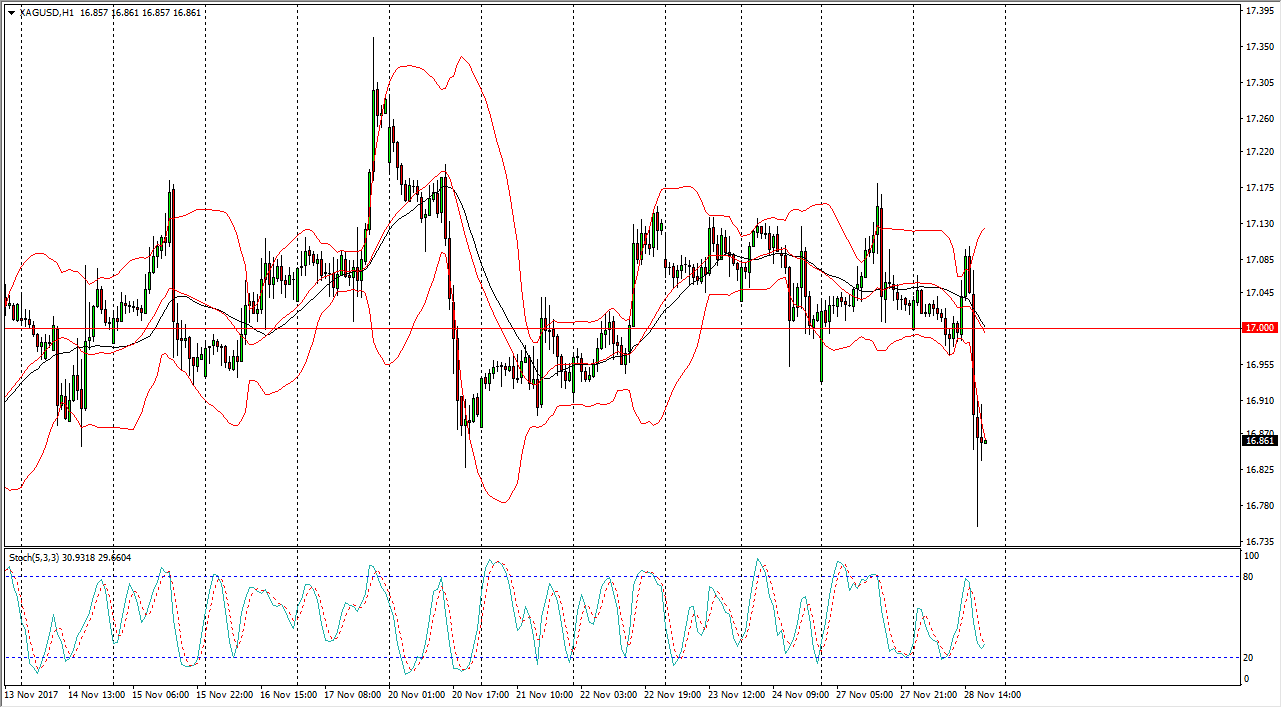
Task: Click the 16.910 price scale value
Action: 1259,401
